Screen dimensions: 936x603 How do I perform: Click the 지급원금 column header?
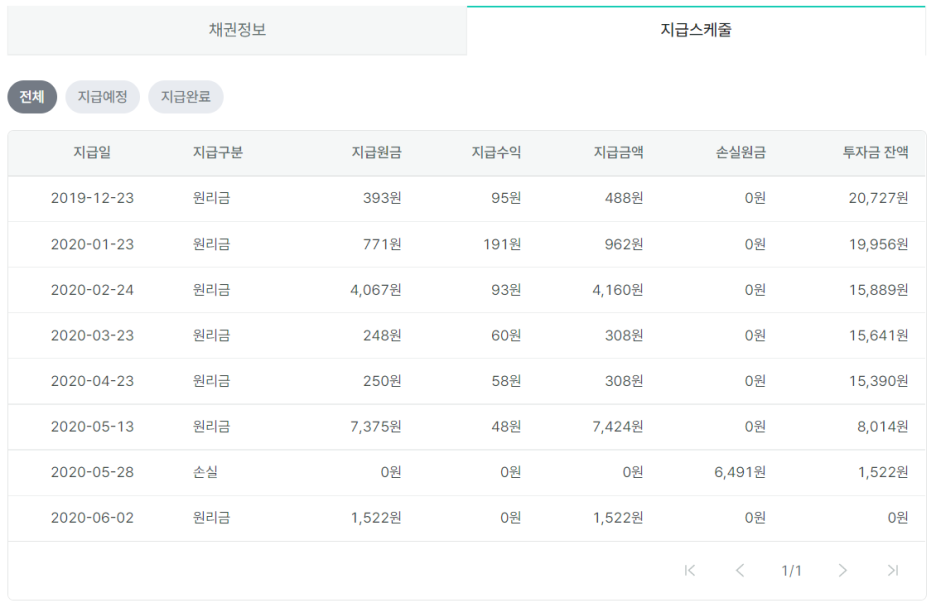(x=376, y=153)
